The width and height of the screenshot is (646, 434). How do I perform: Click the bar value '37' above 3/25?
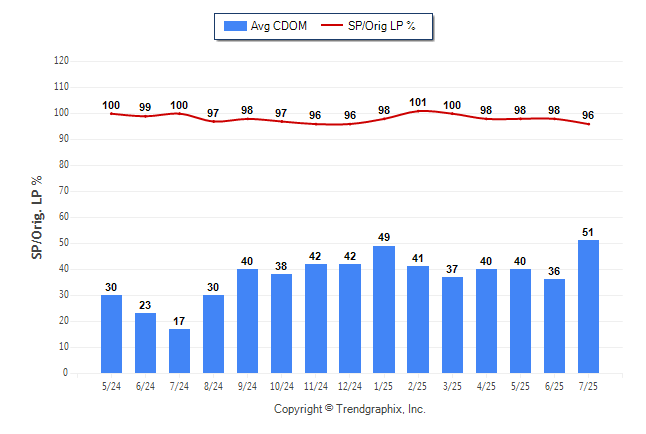pos(452,269)
